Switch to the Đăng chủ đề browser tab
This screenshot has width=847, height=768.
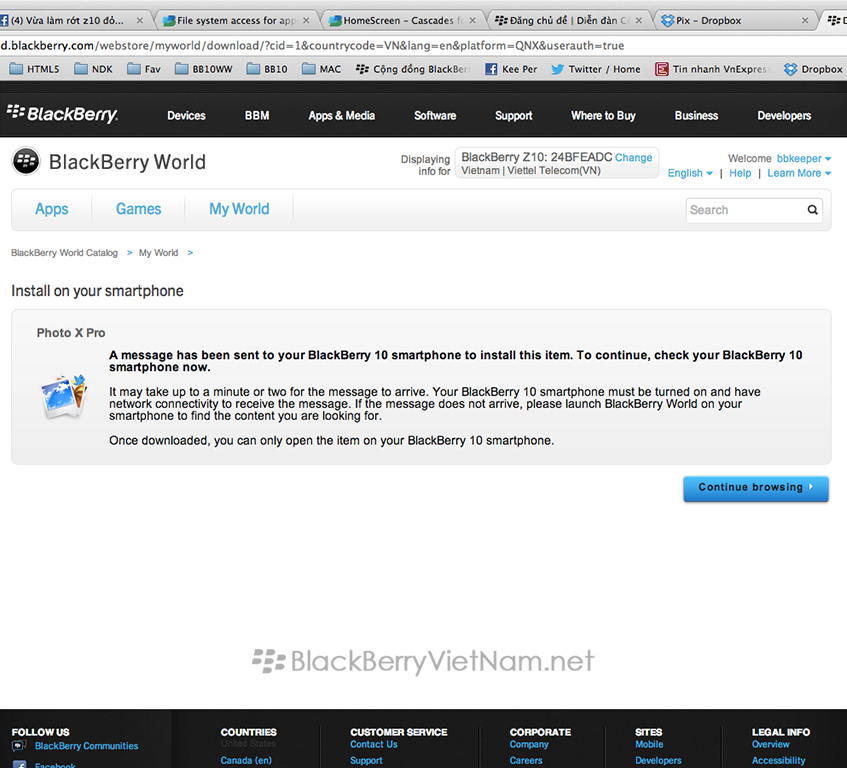coord(569,21)
